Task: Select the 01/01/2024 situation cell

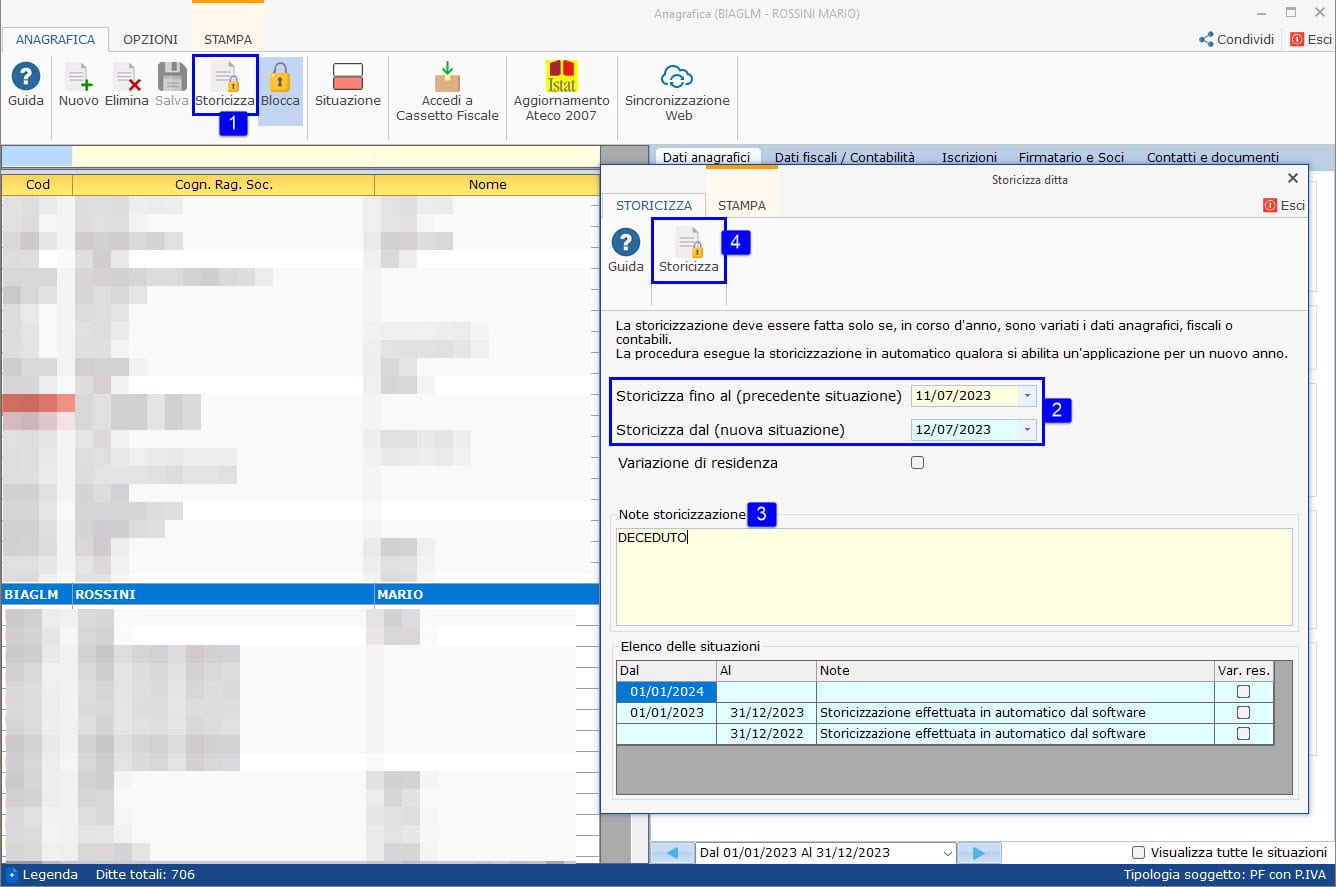Action: point(667,692)
